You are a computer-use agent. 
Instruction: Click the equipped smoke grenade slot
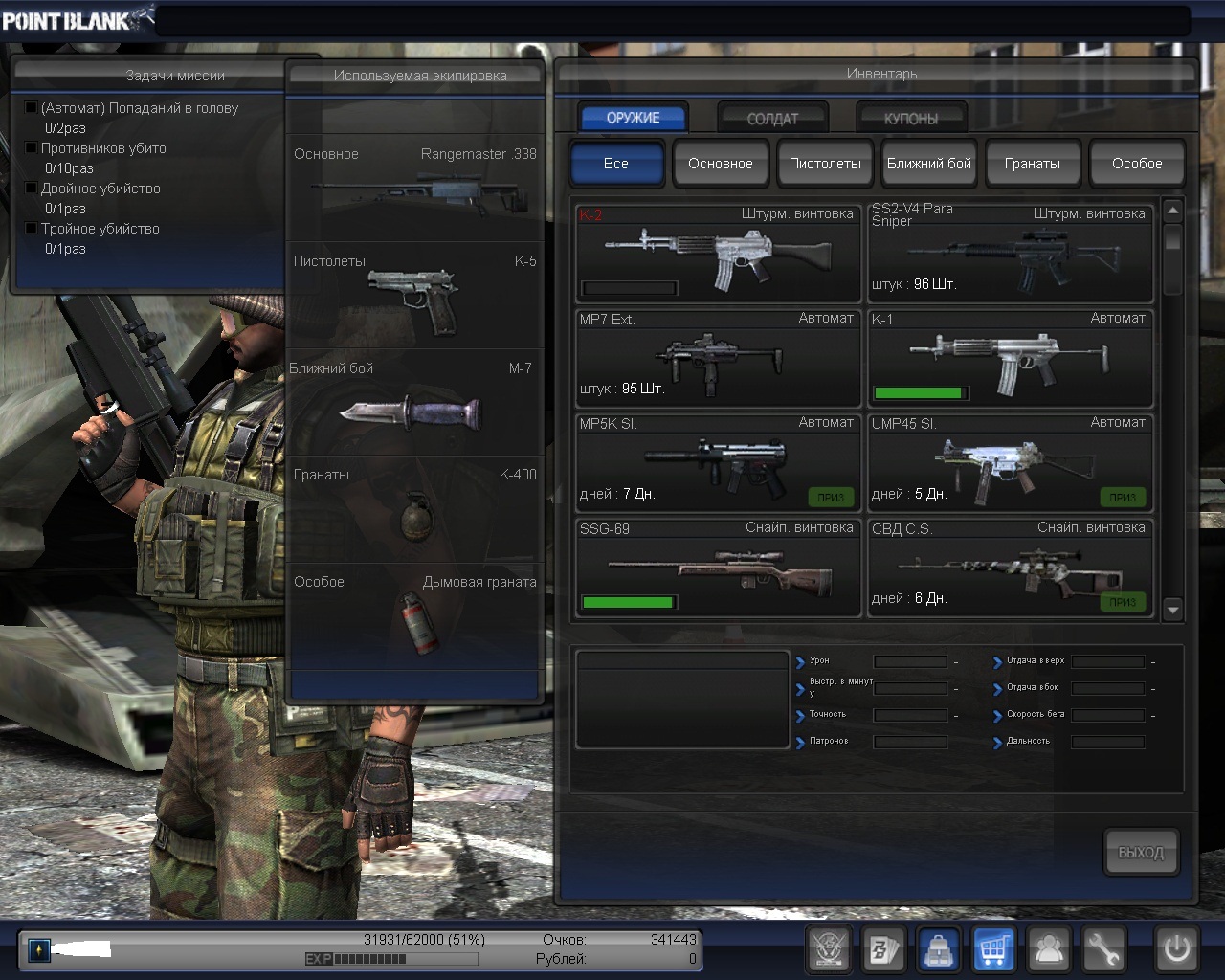415,615
